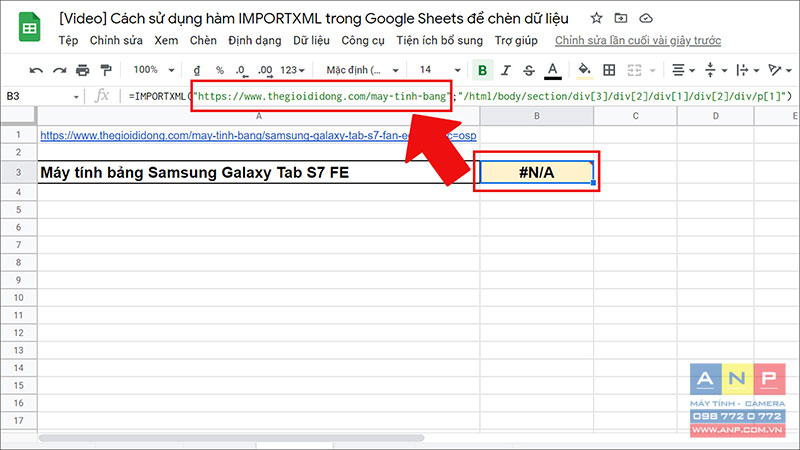Open last edit history link

pos(638,40)
